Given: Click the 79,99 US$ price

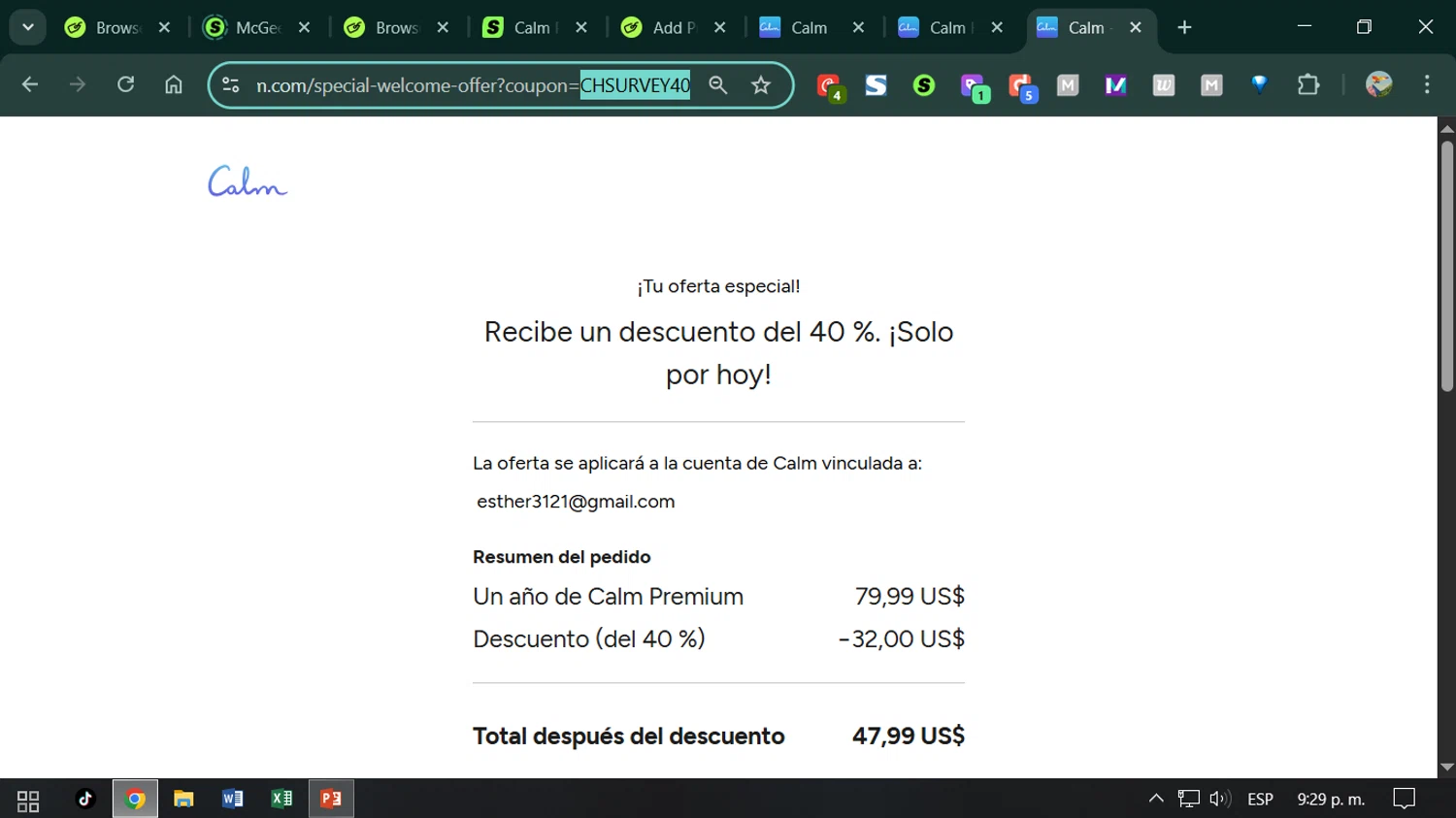Looking at the screenshot, I should (910, 597).
